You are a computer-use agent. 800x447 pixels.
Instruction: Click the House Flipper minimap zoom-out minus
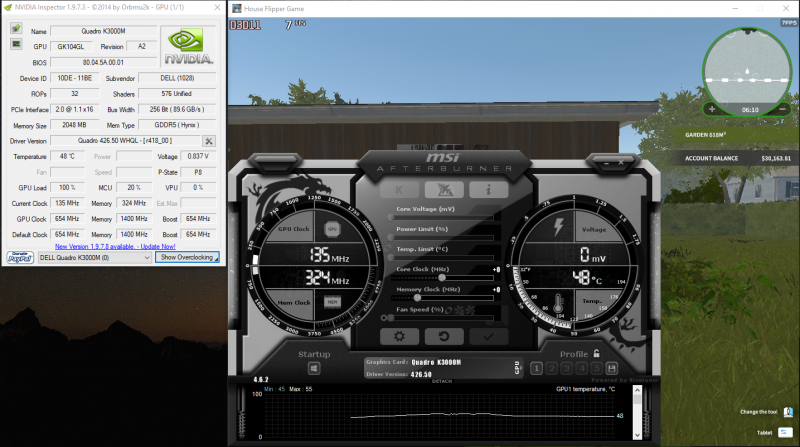(782, 109)
